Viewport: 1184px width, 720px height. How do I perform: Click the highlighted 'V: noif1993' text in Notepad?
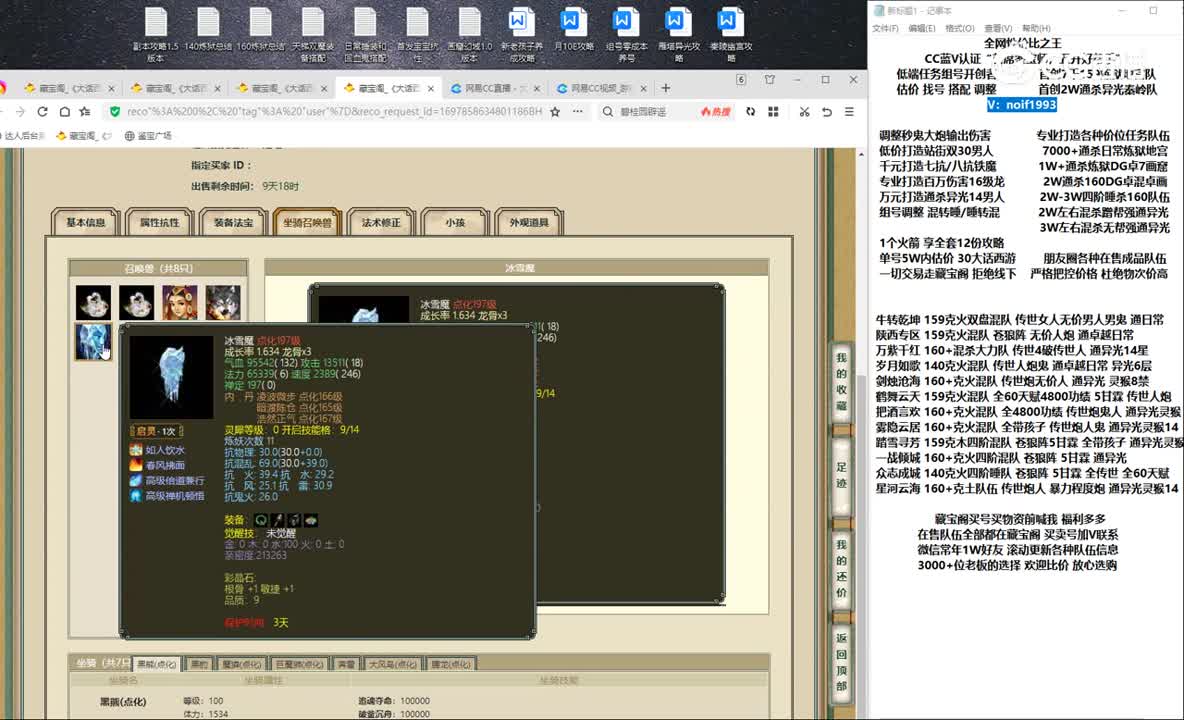(x=1021, y=105)
